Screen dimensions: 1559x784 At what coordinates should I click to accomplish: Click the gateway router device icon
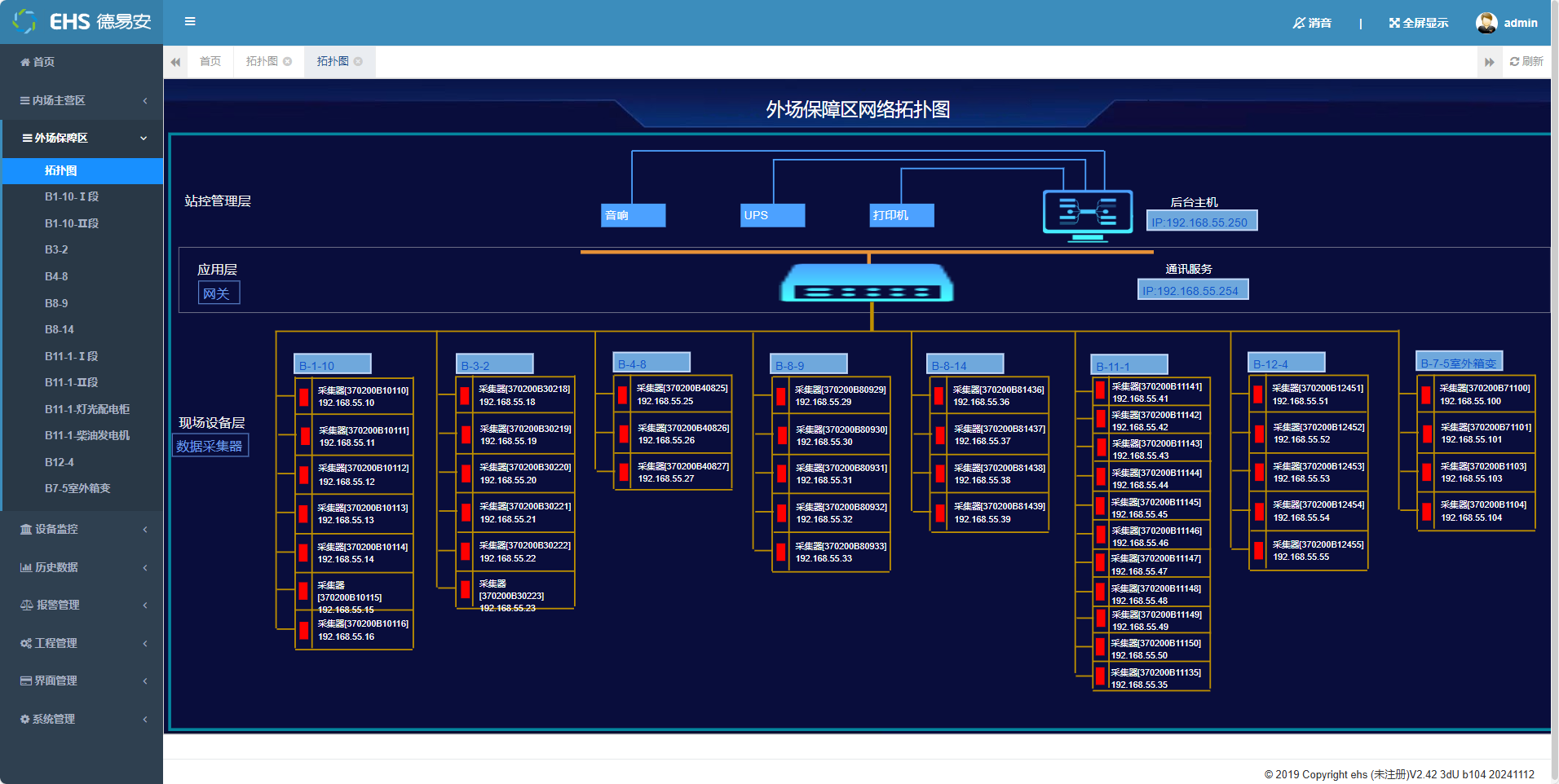(x=868, y=284)
